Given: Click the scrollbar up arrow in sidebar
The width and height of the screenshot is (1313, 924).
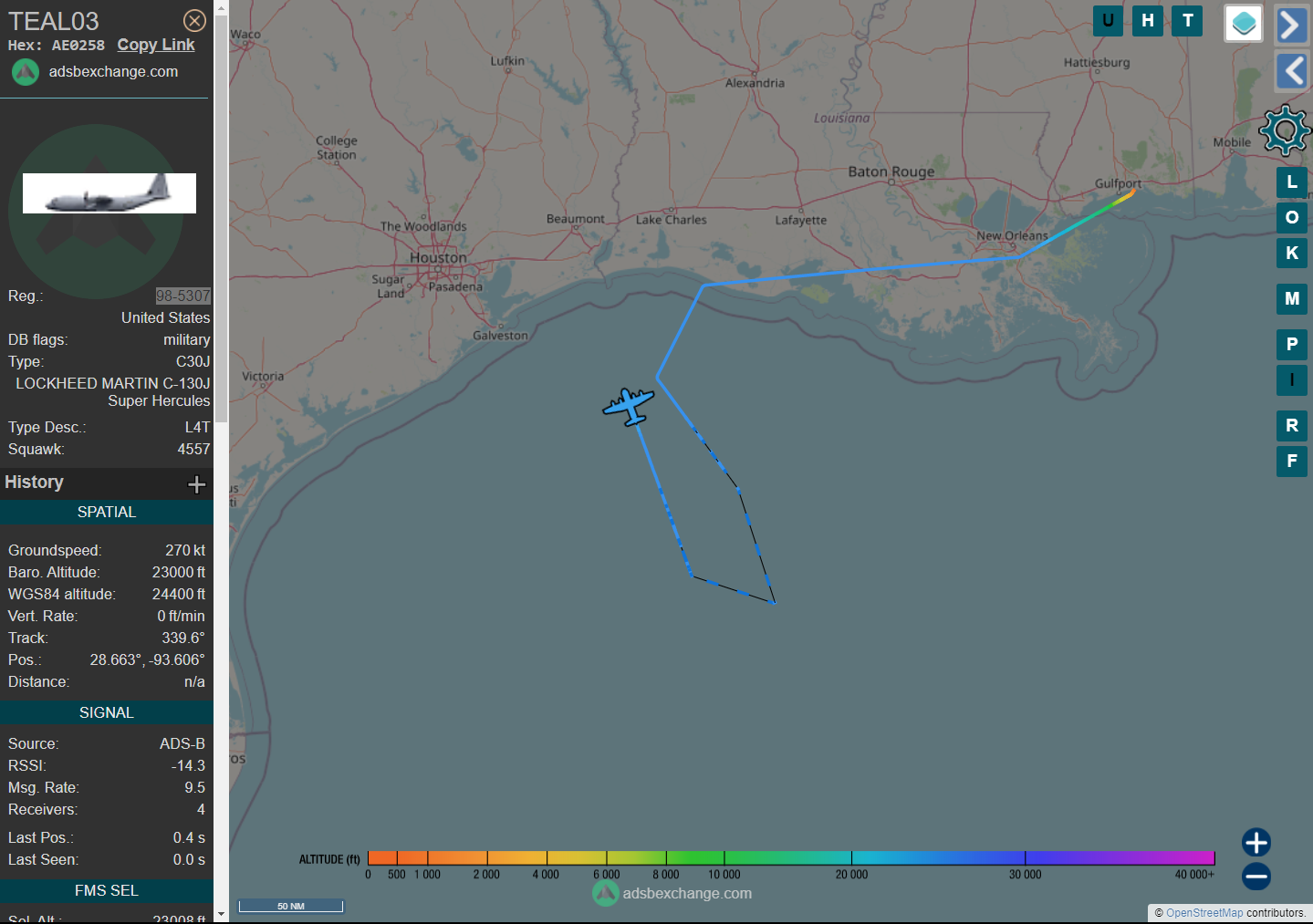Looking at the screenshot, I should point(221,7).
